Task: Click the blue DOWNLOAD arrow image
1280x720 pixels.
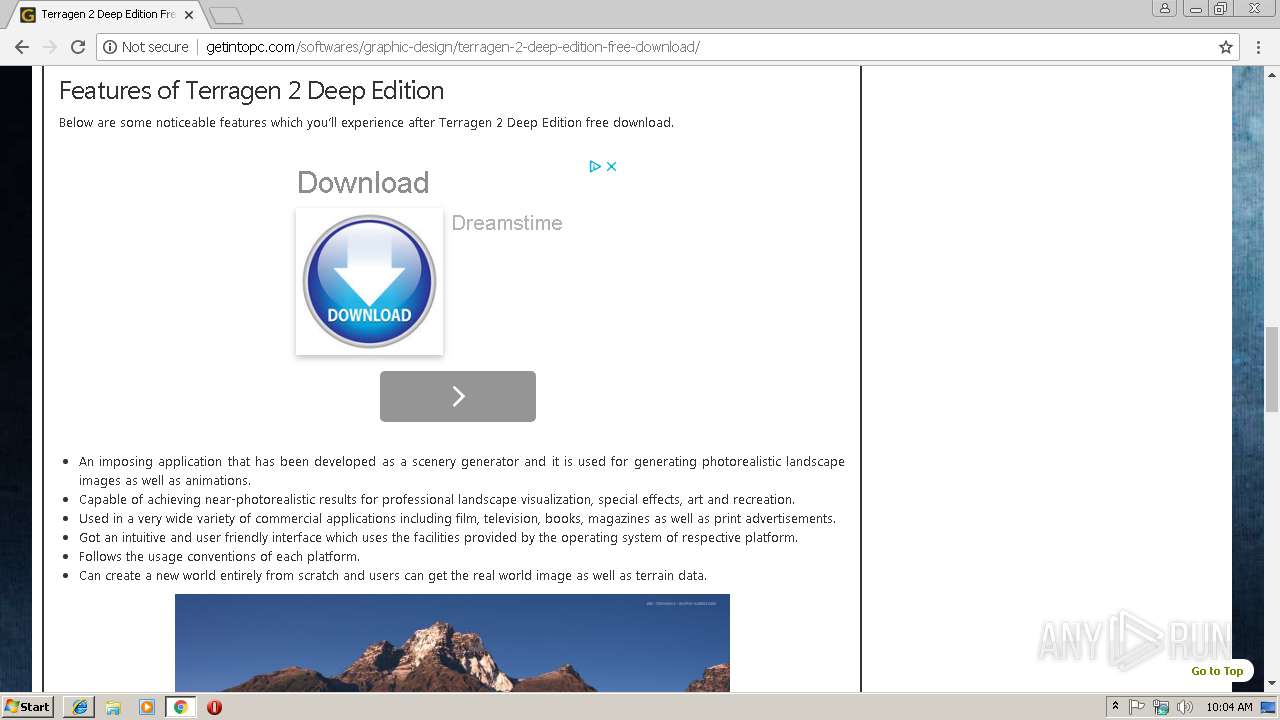Action: click(369, 281)
